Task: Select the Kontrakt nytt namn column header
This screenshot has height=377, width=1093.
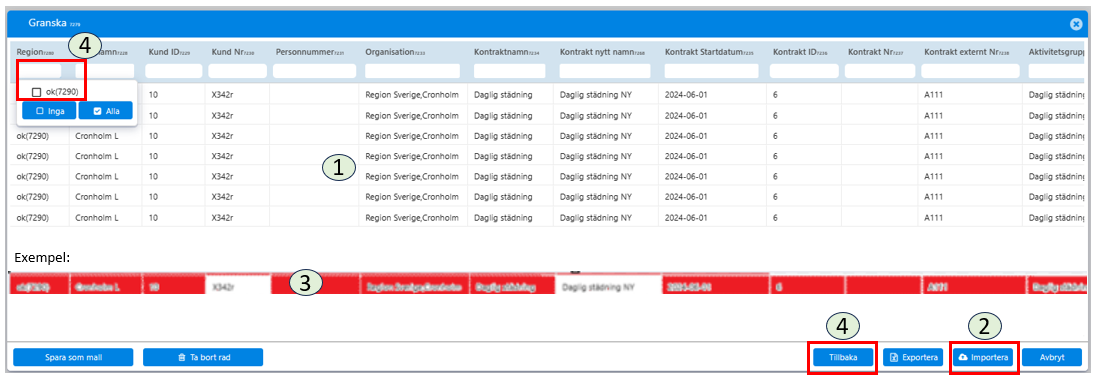Action: pos(602,52)
